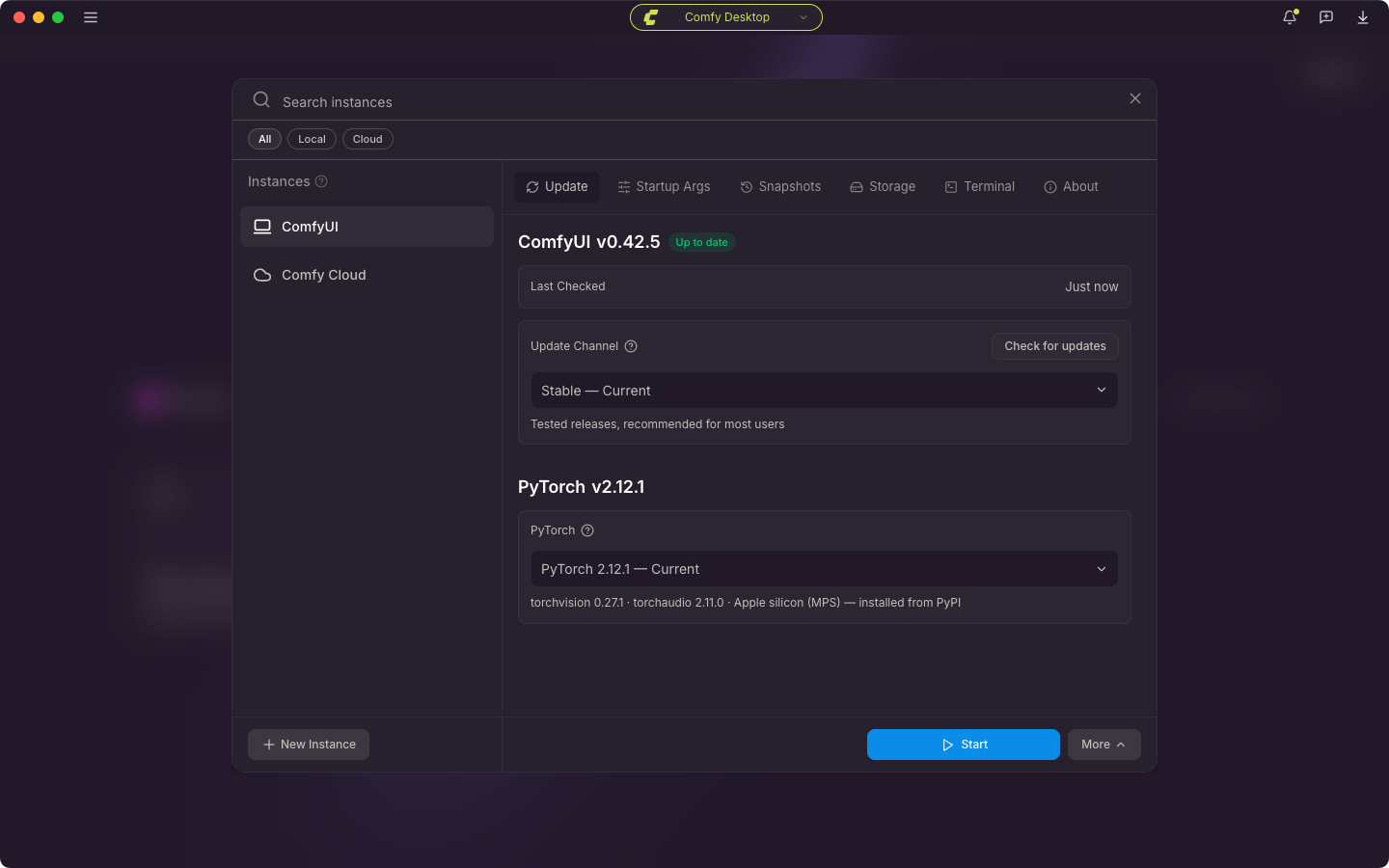This screenshot has width=1389, height=868.
Task: Open the feedback chat icon
Action: [x=1326, y=17]
